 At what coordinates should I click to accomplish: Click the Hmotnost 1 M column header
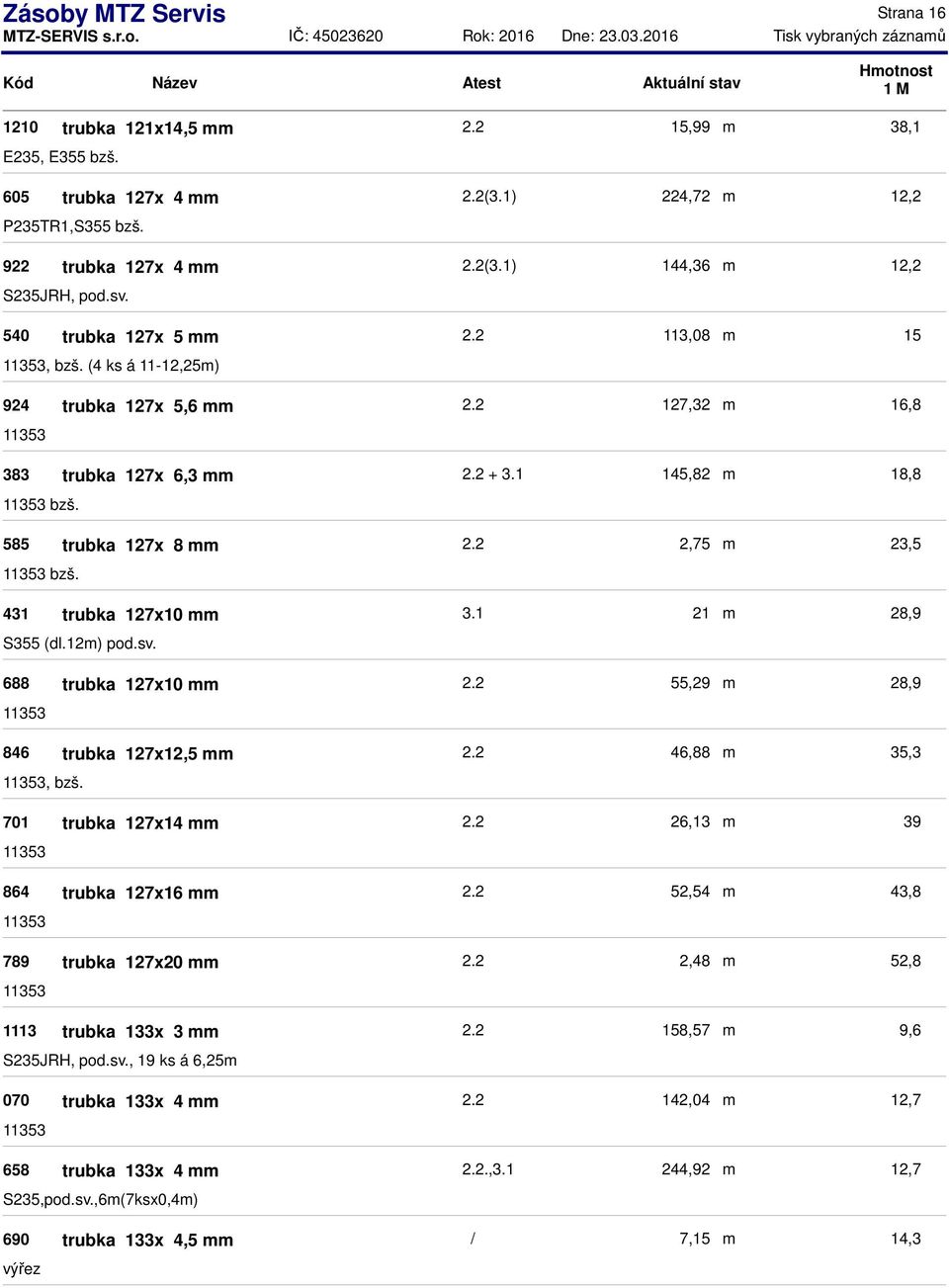point(896,79)
